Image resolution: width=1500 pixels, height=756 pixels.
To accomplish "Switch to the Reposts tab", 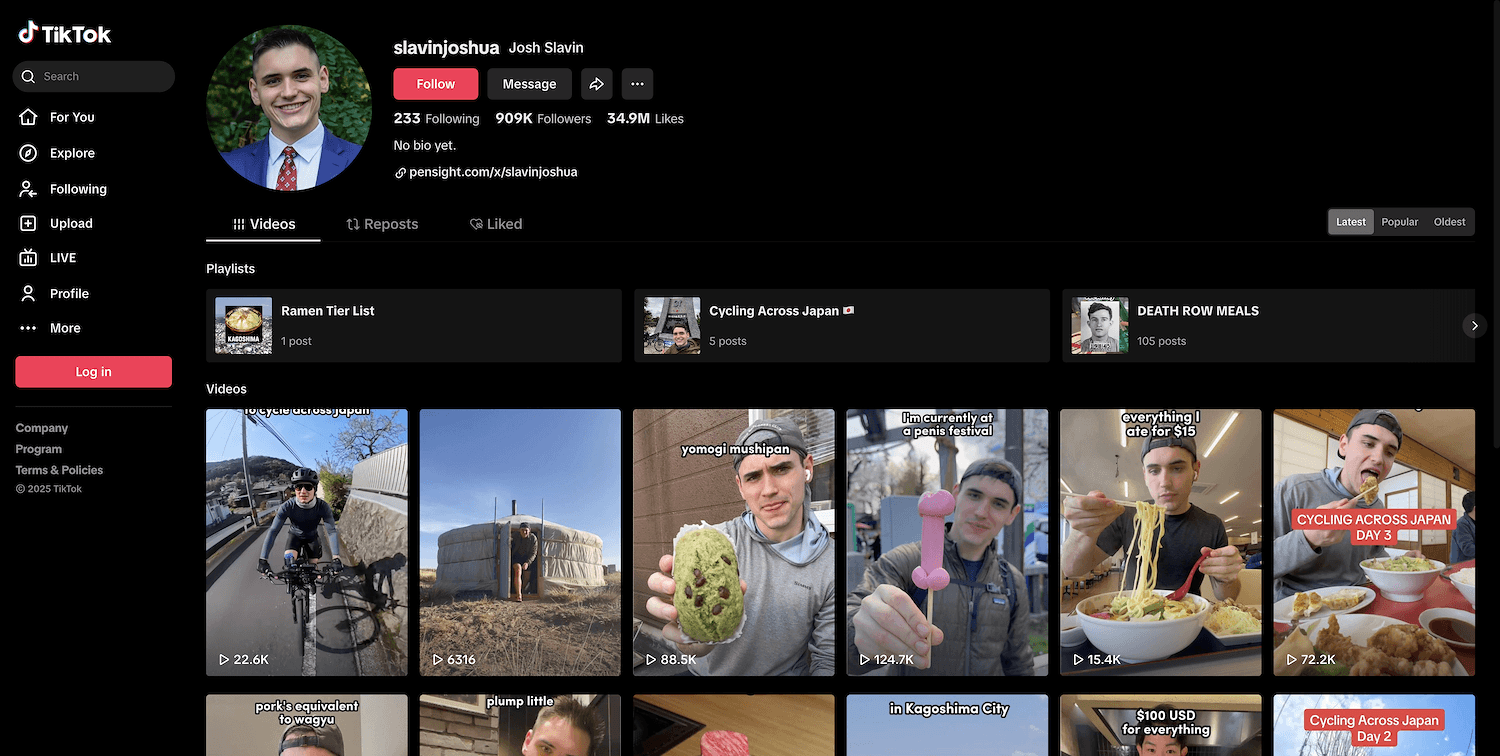I will pyautogui.click(x=382, y=224).
